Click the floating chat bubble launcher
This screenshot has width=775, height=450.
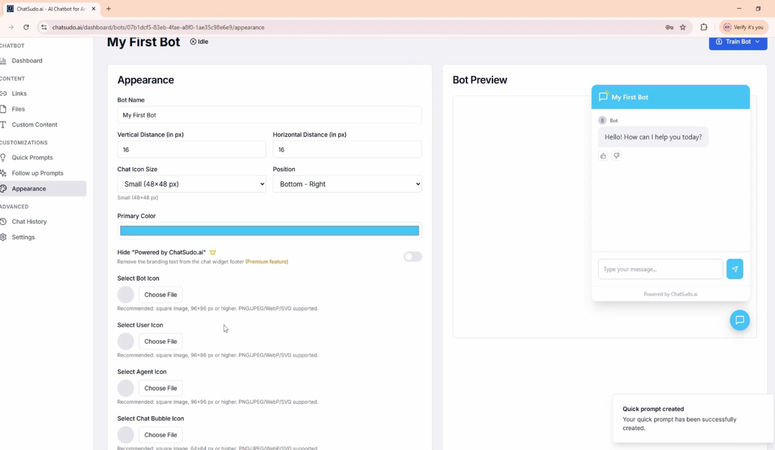pyautogui.click(x=739, y=320)
